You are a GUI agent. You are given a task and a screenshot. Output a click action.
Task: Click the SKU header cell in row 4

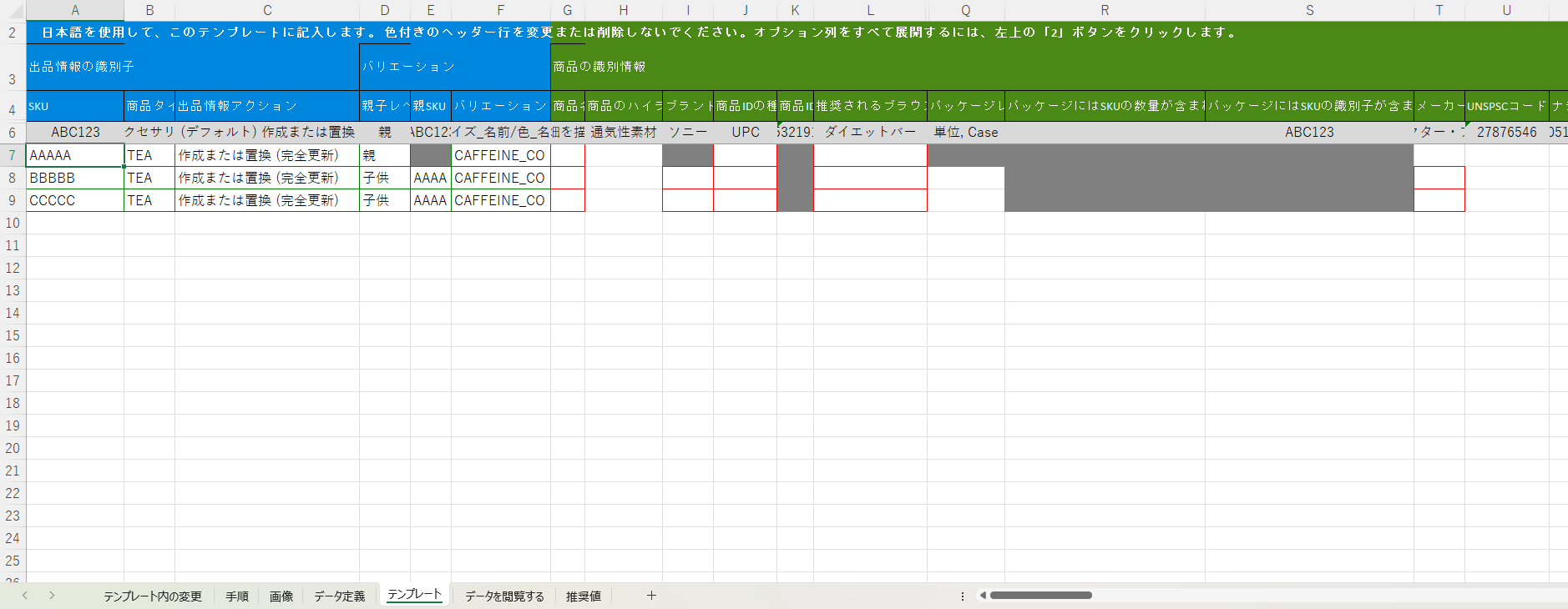[75, 106]
